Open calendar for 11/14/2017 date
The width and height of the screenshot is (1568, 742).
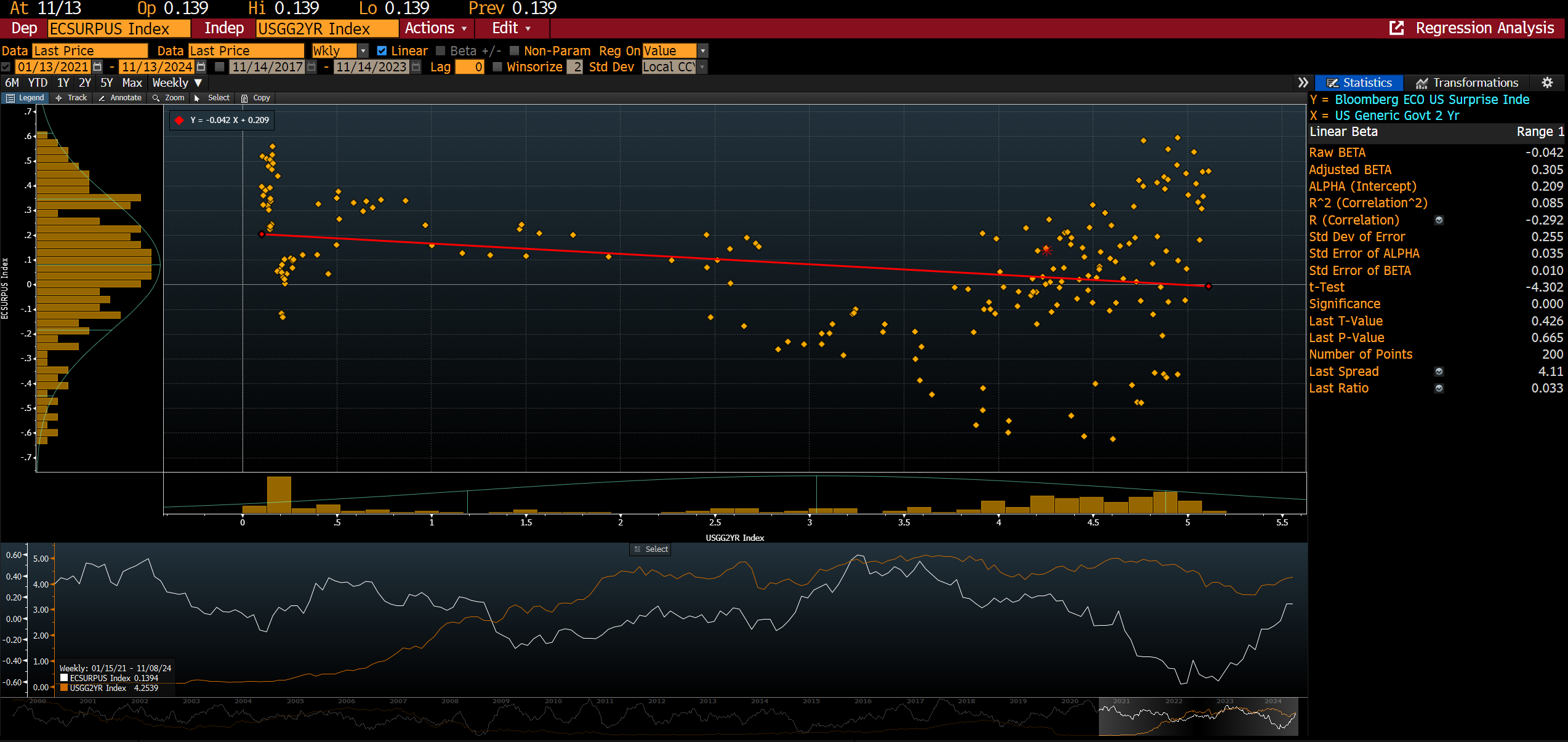click(x=312, y=66)
